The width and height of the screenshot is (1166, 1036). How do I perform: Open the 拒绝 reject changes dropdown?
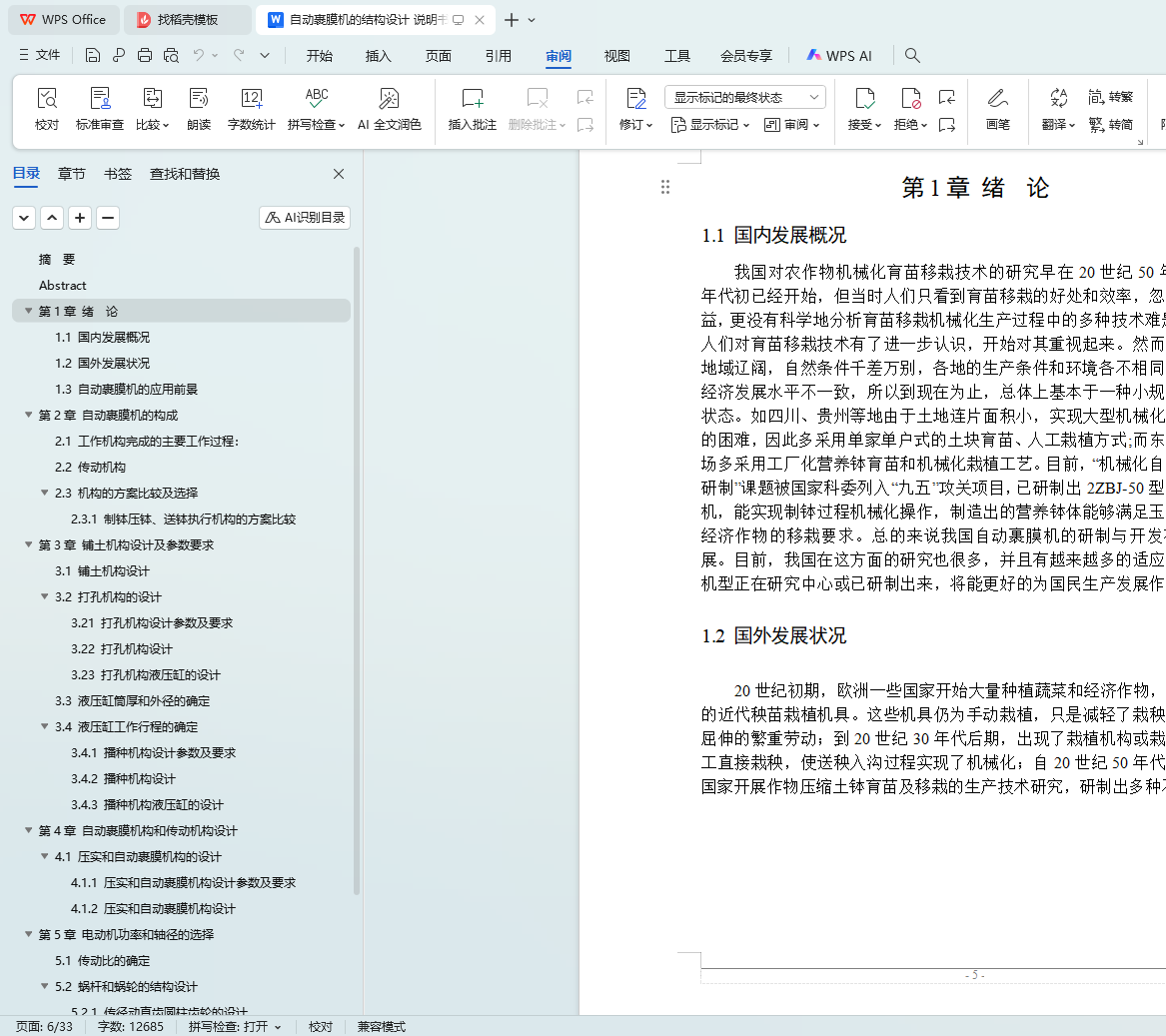click(910, 109)
